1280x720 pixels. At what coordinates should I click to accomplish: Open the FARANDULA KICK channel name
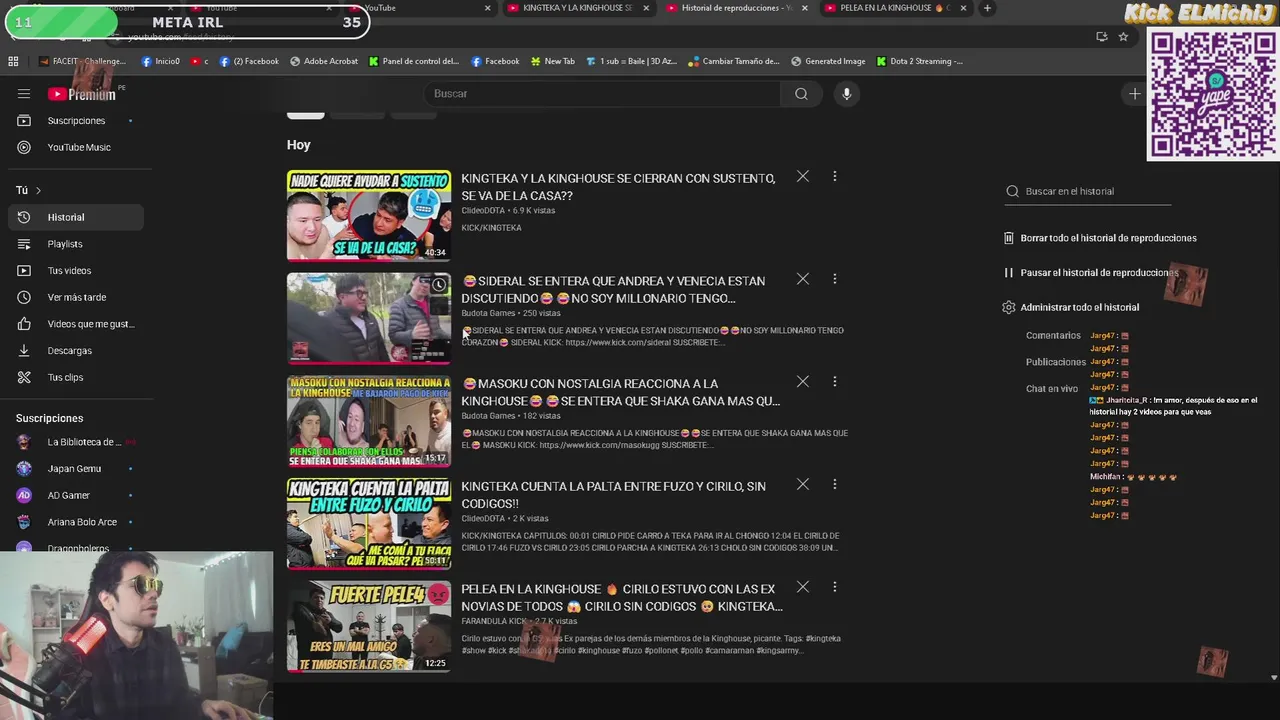494,621
